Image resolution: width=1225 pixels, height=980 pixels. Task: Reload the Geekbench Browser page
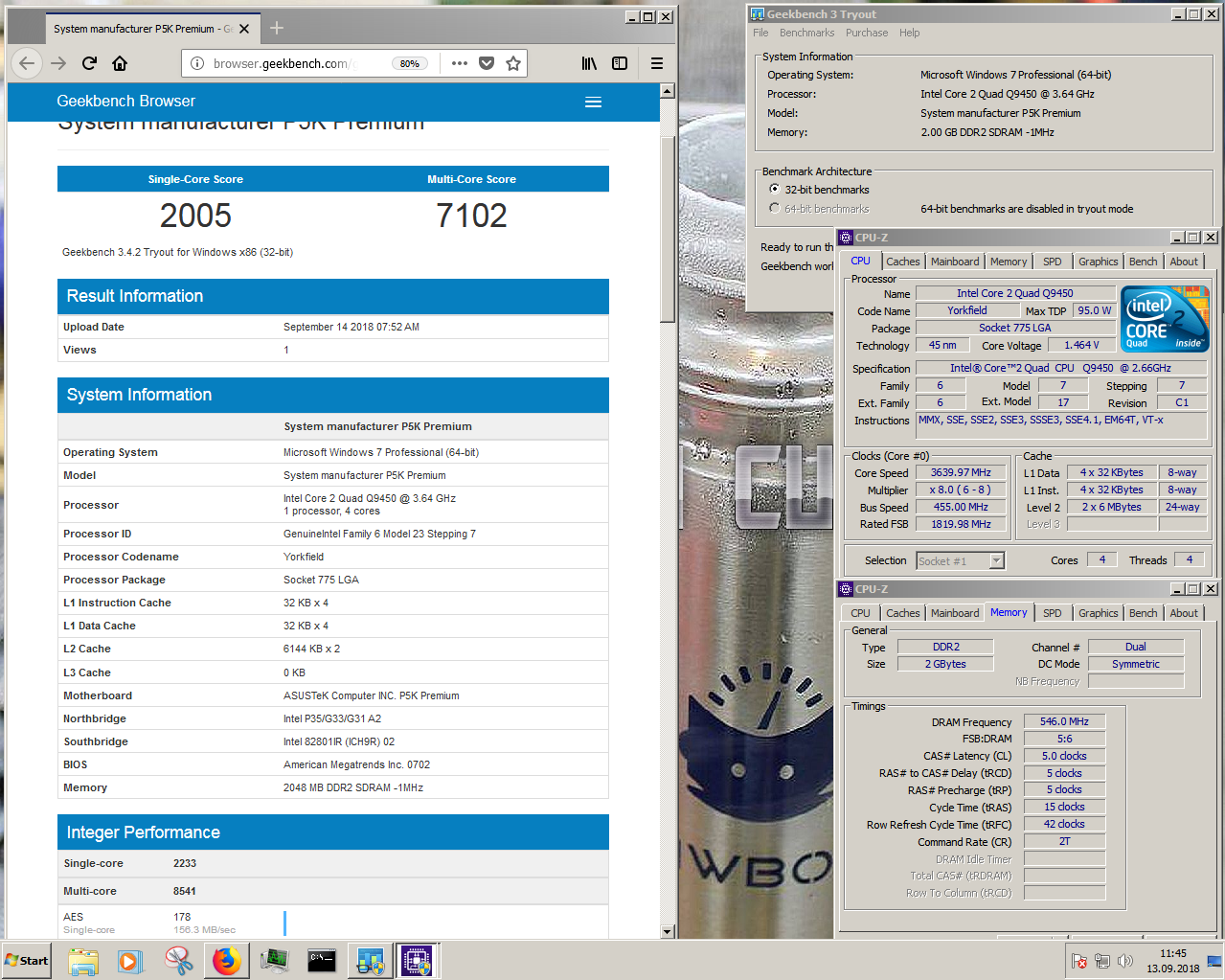click(x=89, y=63)
